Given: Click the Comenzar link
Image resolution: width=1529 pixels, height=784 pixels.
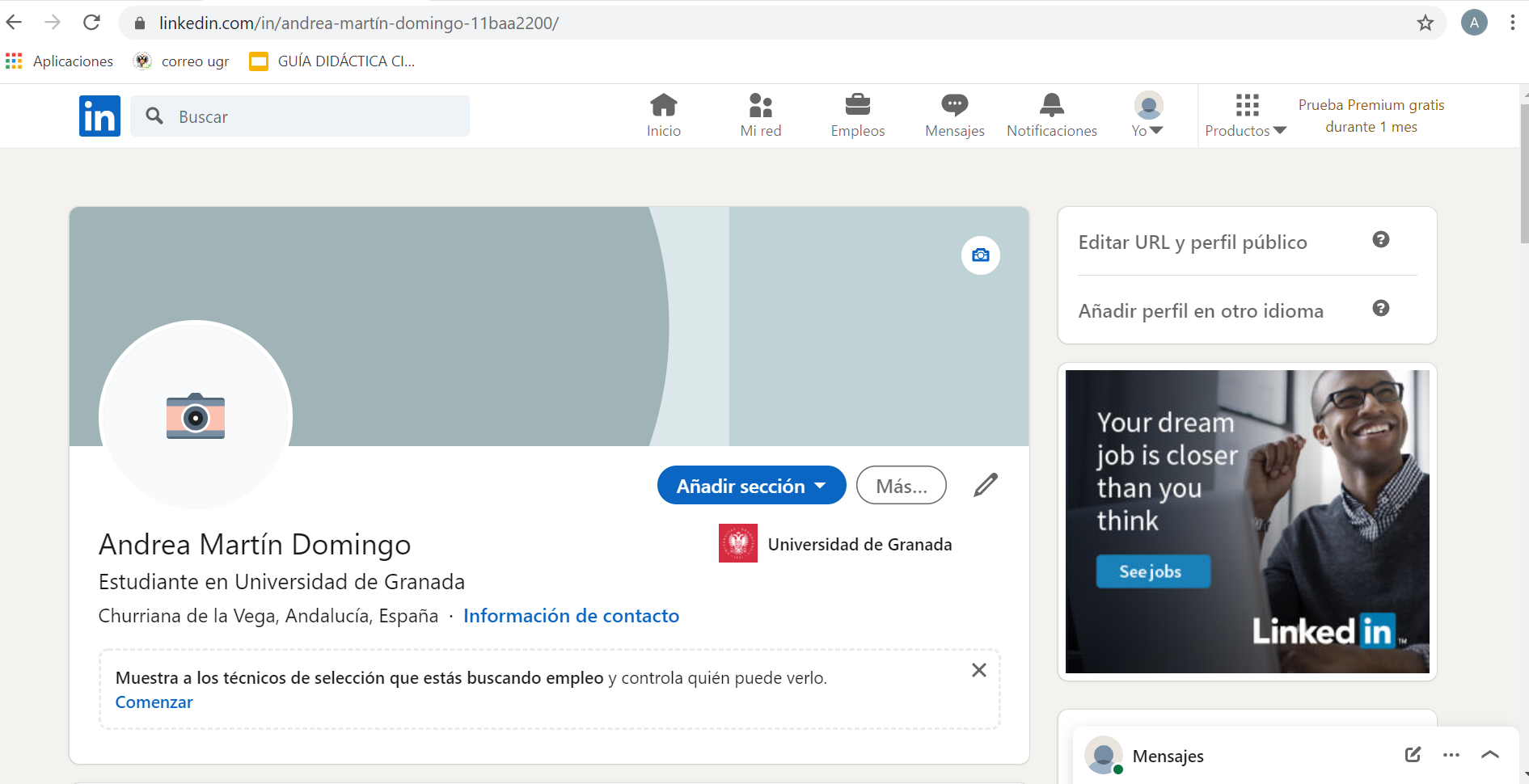Looking at the screenshot, I should (x=154, y=702).
